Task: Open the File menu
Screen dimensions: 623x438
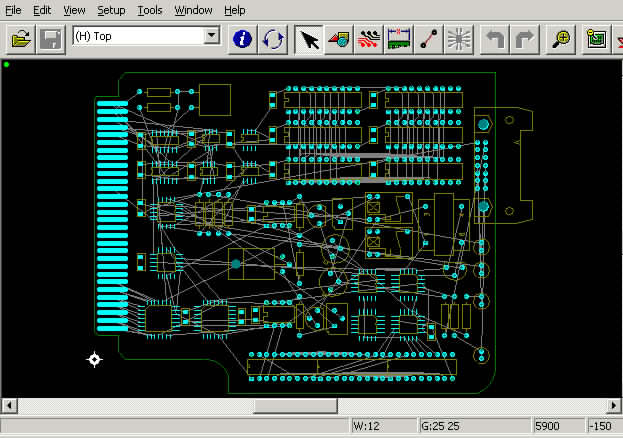Action: tap(14, 9)
